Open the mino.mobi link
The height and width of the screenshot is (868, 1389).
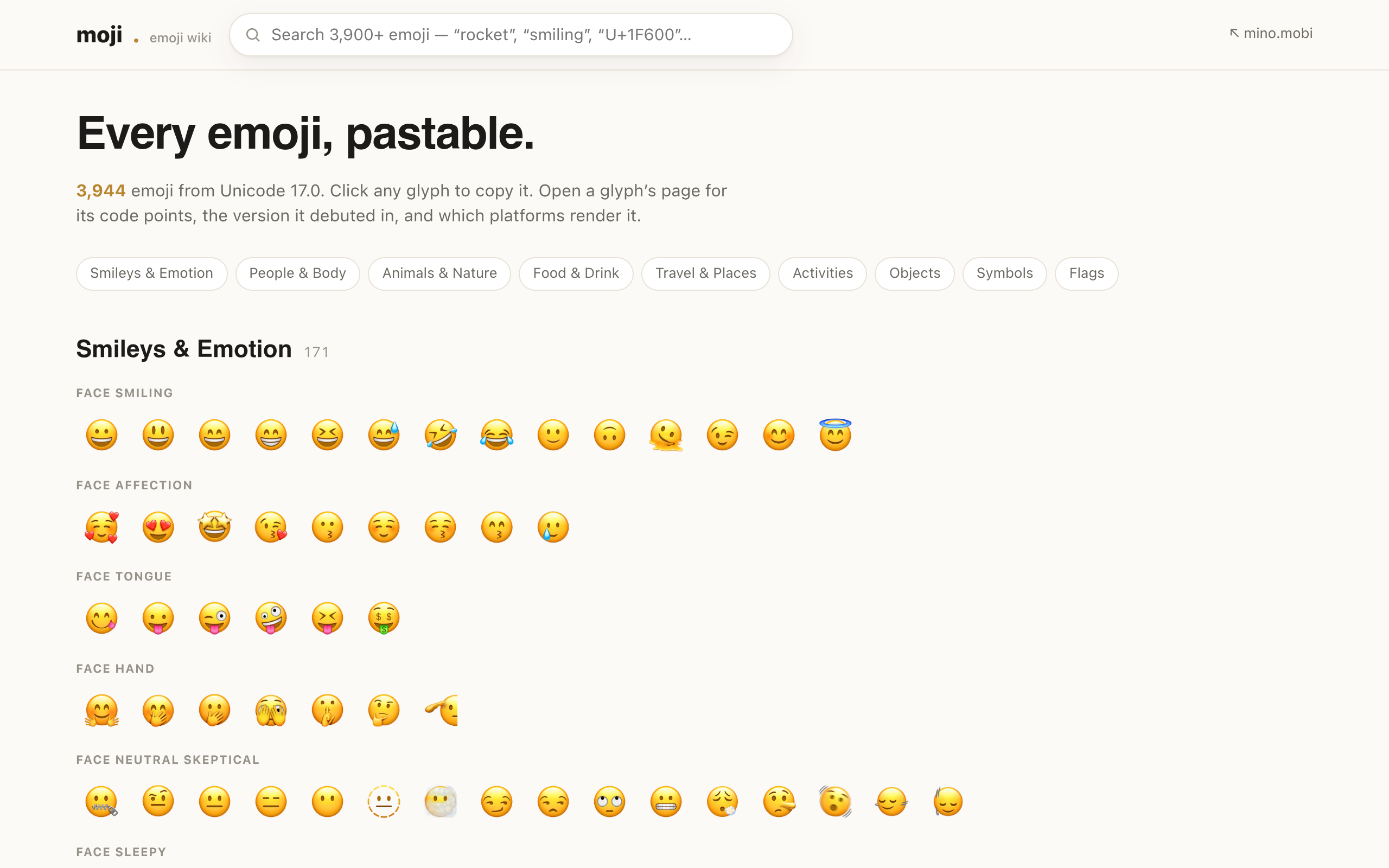click(1271, 33)
